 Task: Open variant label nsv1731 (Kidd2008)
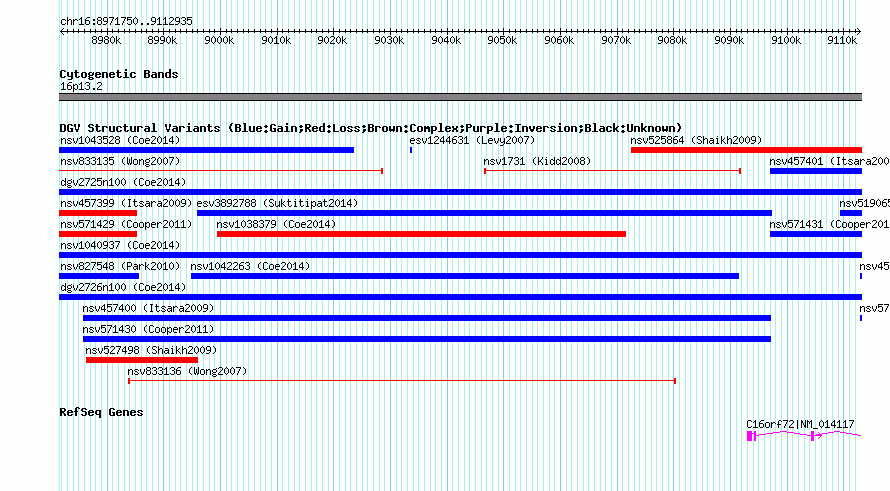click(x=537, y=161)
